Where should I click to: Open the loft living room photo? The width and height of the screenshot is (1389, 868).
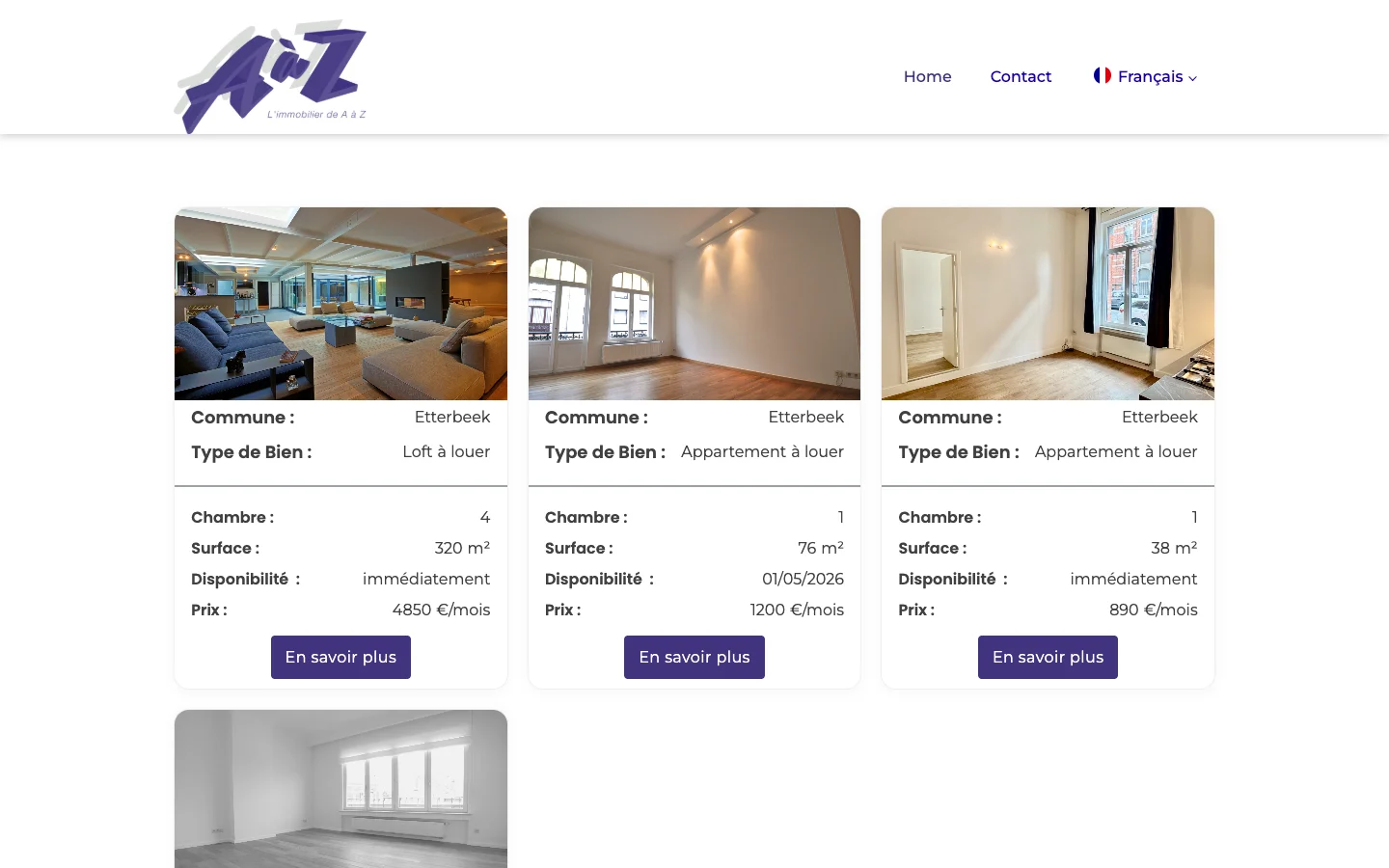pos(340,304)
